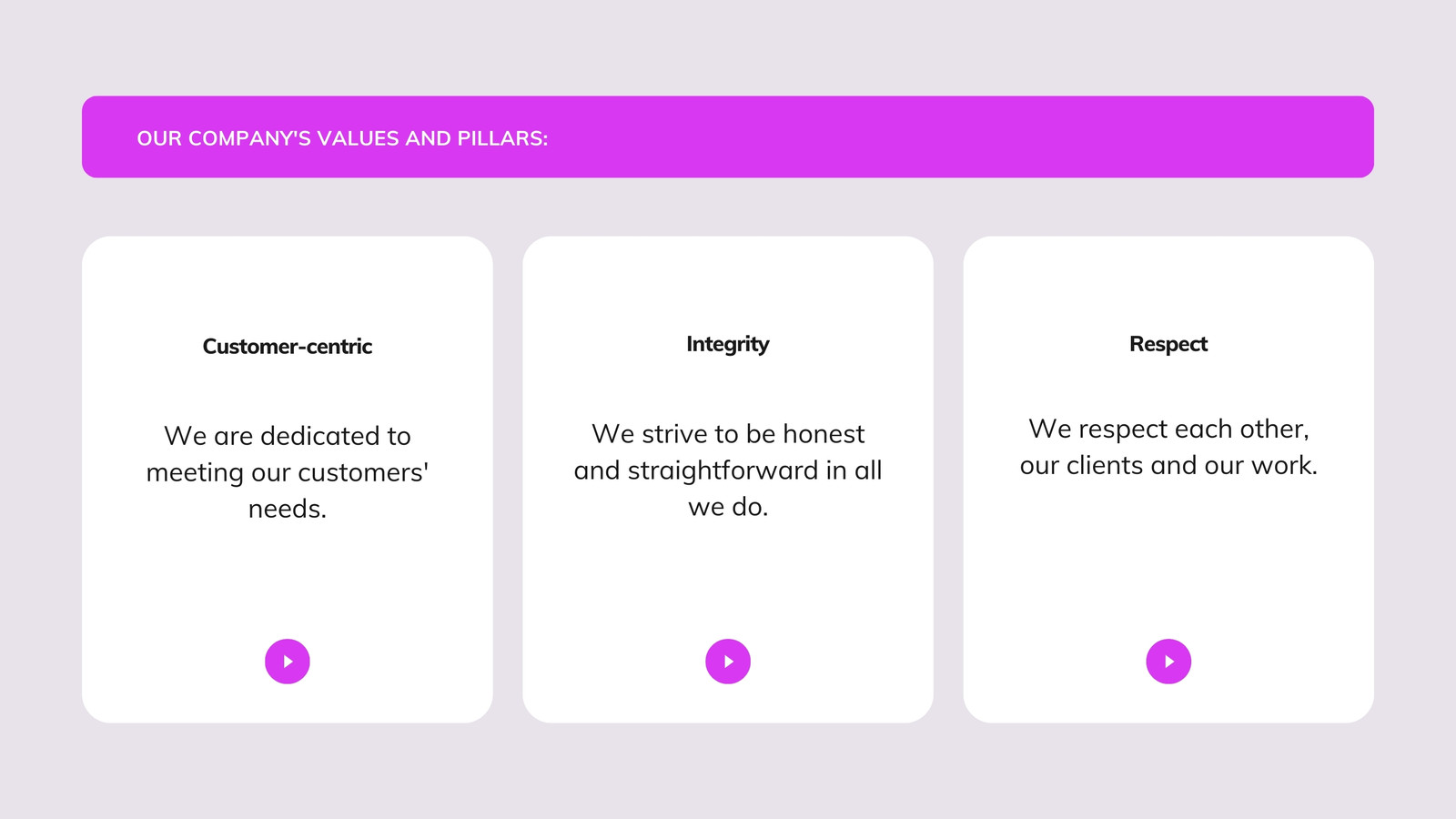Click the 'We respect each other' paragraph
The width and height of the screenshot is (1456, 819).
click(x=1168, y=447)
